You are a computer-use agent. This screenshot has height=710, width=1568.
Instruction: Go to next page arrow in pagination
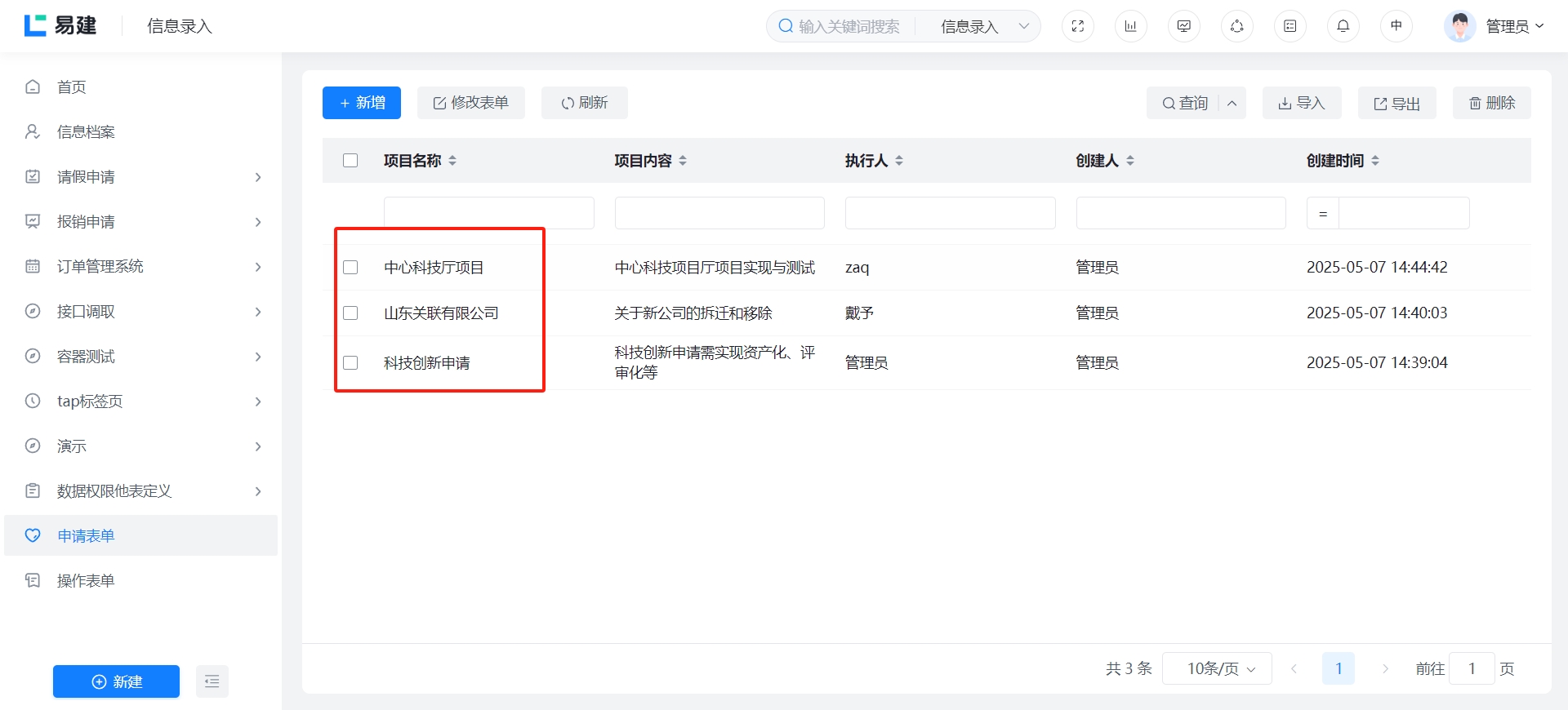[1385, 669]
